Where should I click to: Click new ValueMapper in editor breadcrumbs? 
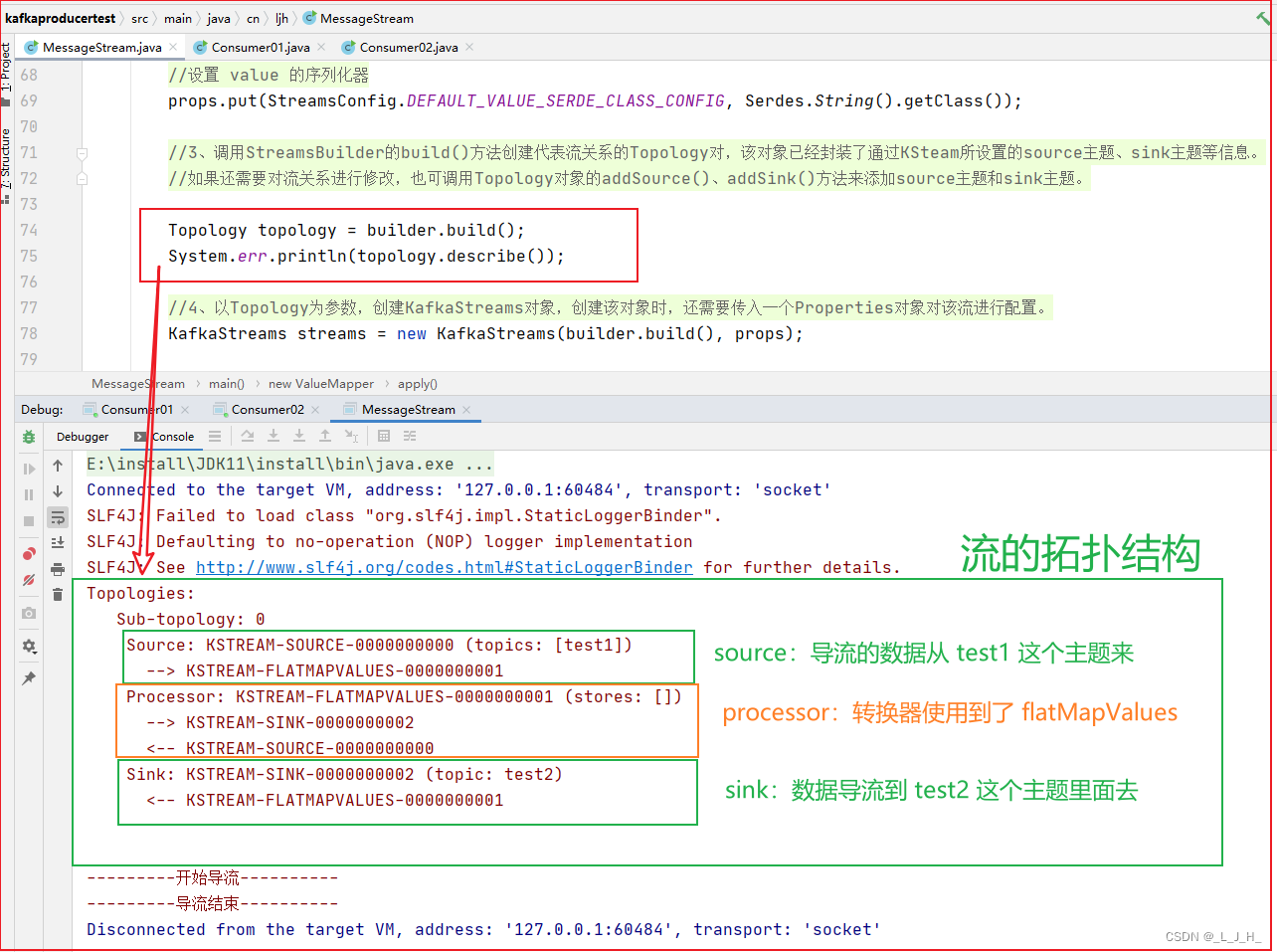click(321, 384)
